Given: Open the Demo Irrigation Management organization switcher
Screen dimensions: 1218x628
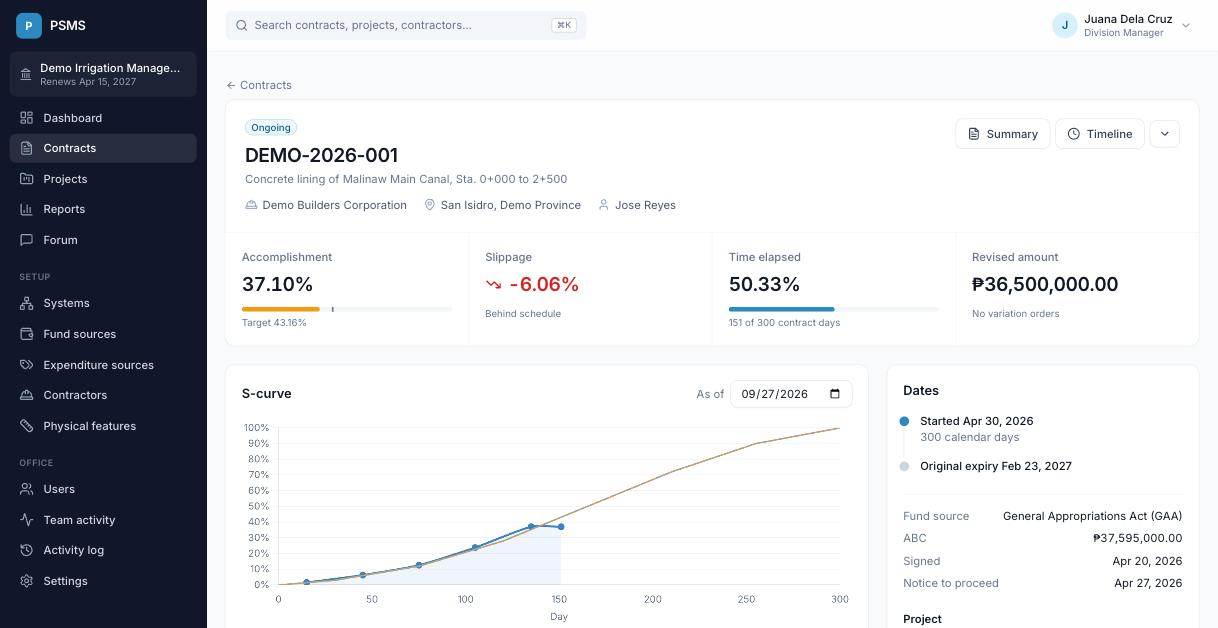Looking at the screenshot, I should pos(103,74).
